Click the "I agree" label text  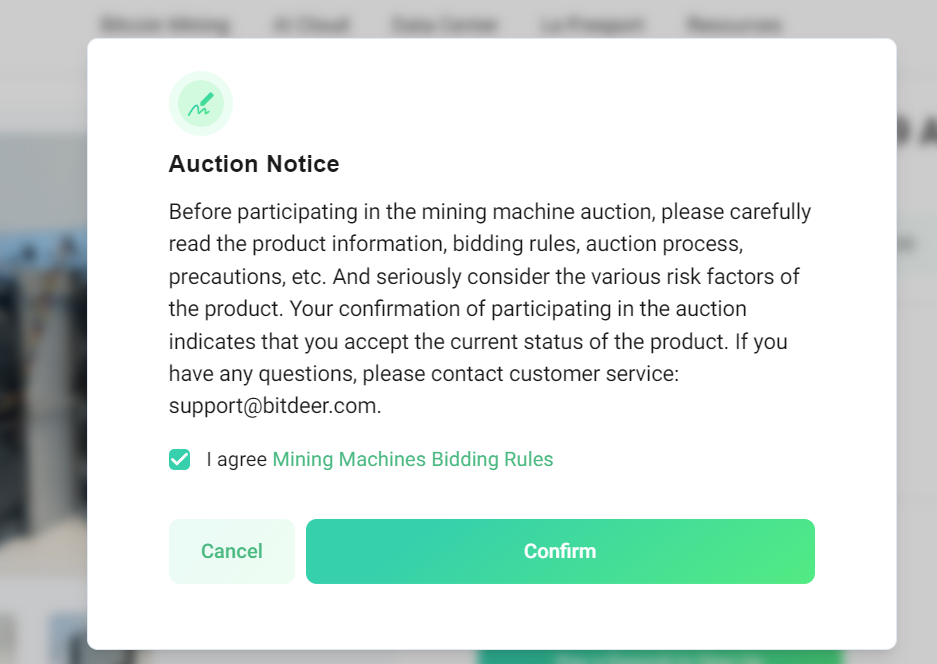point(237,460)
